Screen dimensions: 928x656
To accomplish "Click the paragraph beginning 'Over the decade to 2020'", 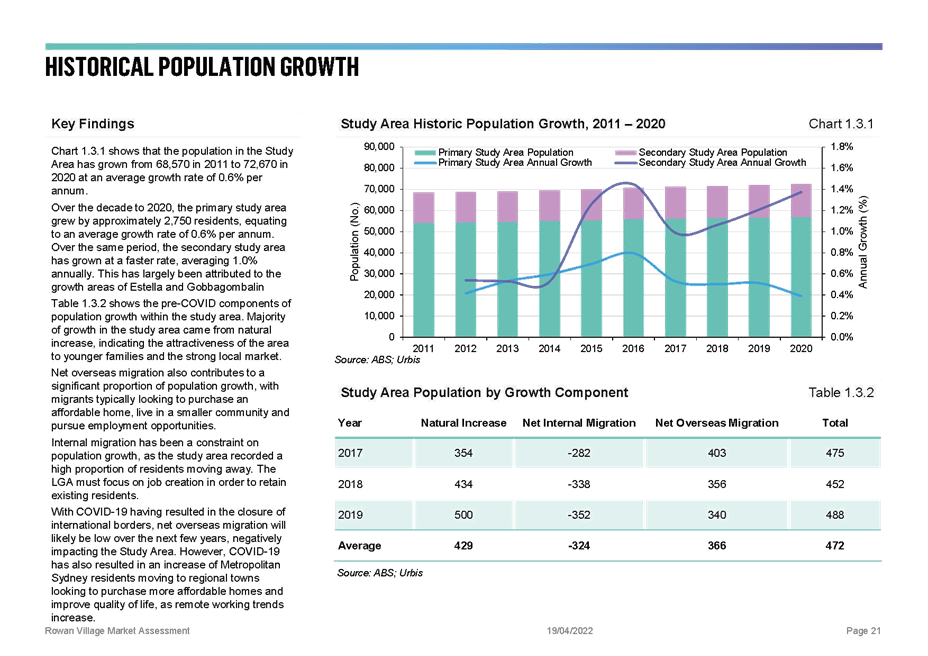I will click(169, 247).
